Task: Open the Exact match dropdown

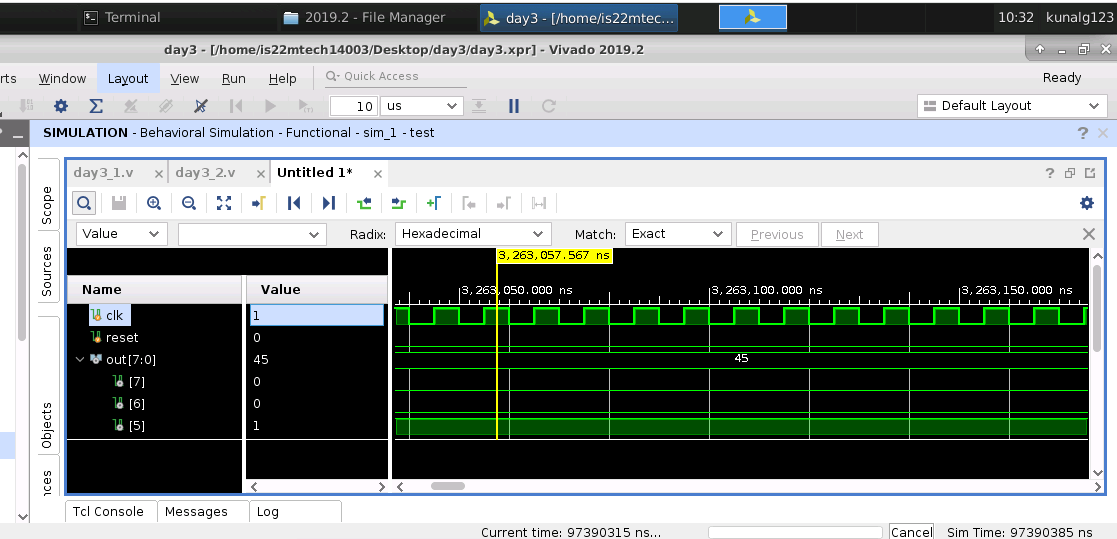Action: 677,234
